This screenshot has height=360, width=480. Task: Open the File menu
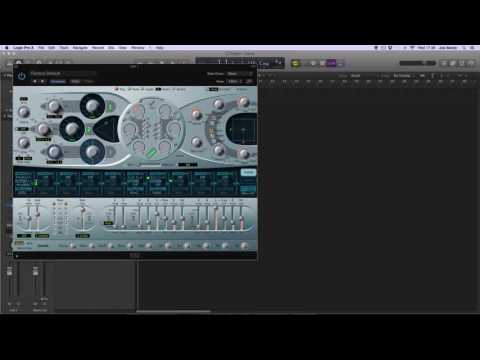[x=41, y=48]
